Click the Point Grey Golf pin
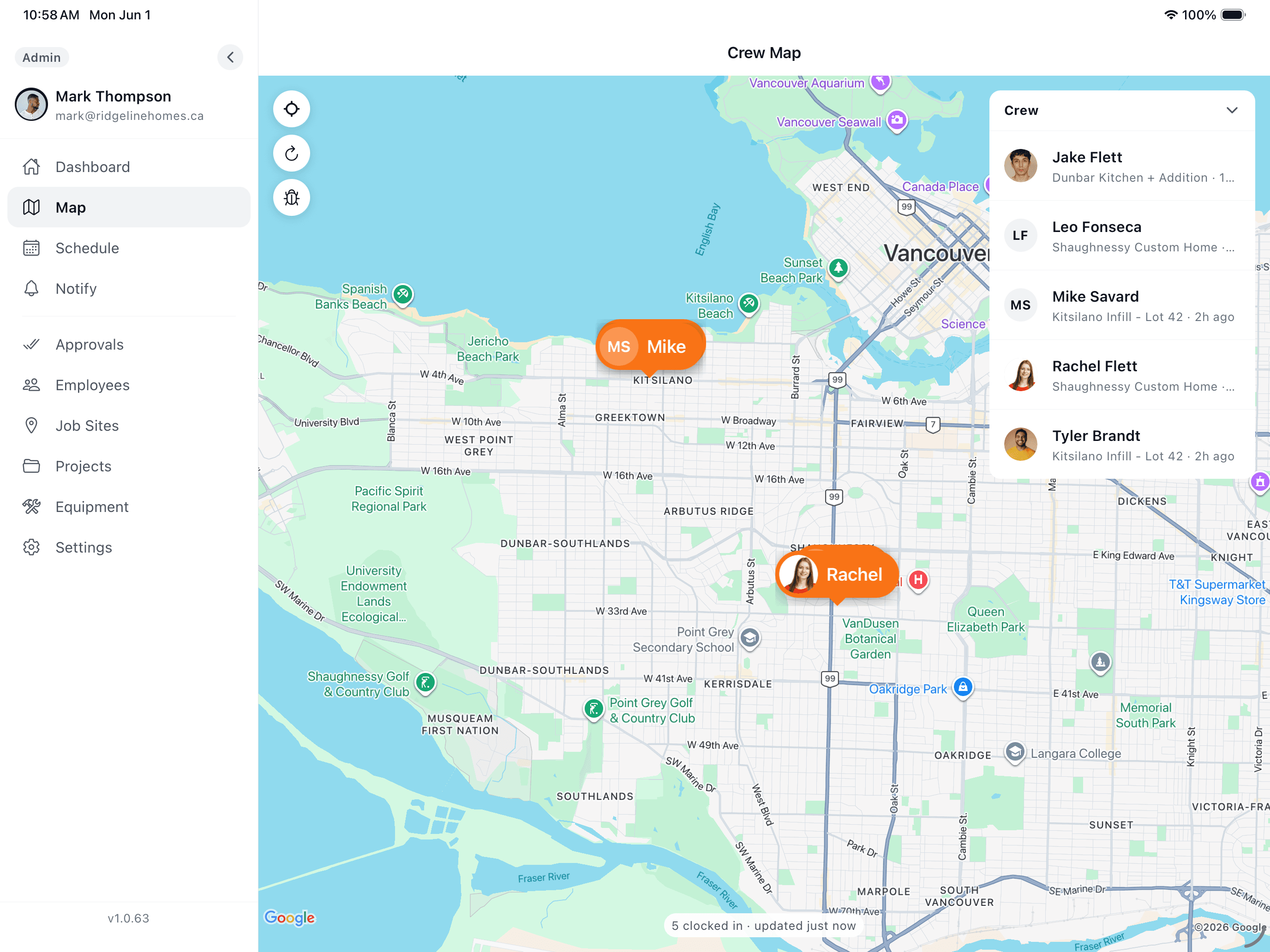Image resolution: width=1270 pixels, height=952 pixels. 593,710
